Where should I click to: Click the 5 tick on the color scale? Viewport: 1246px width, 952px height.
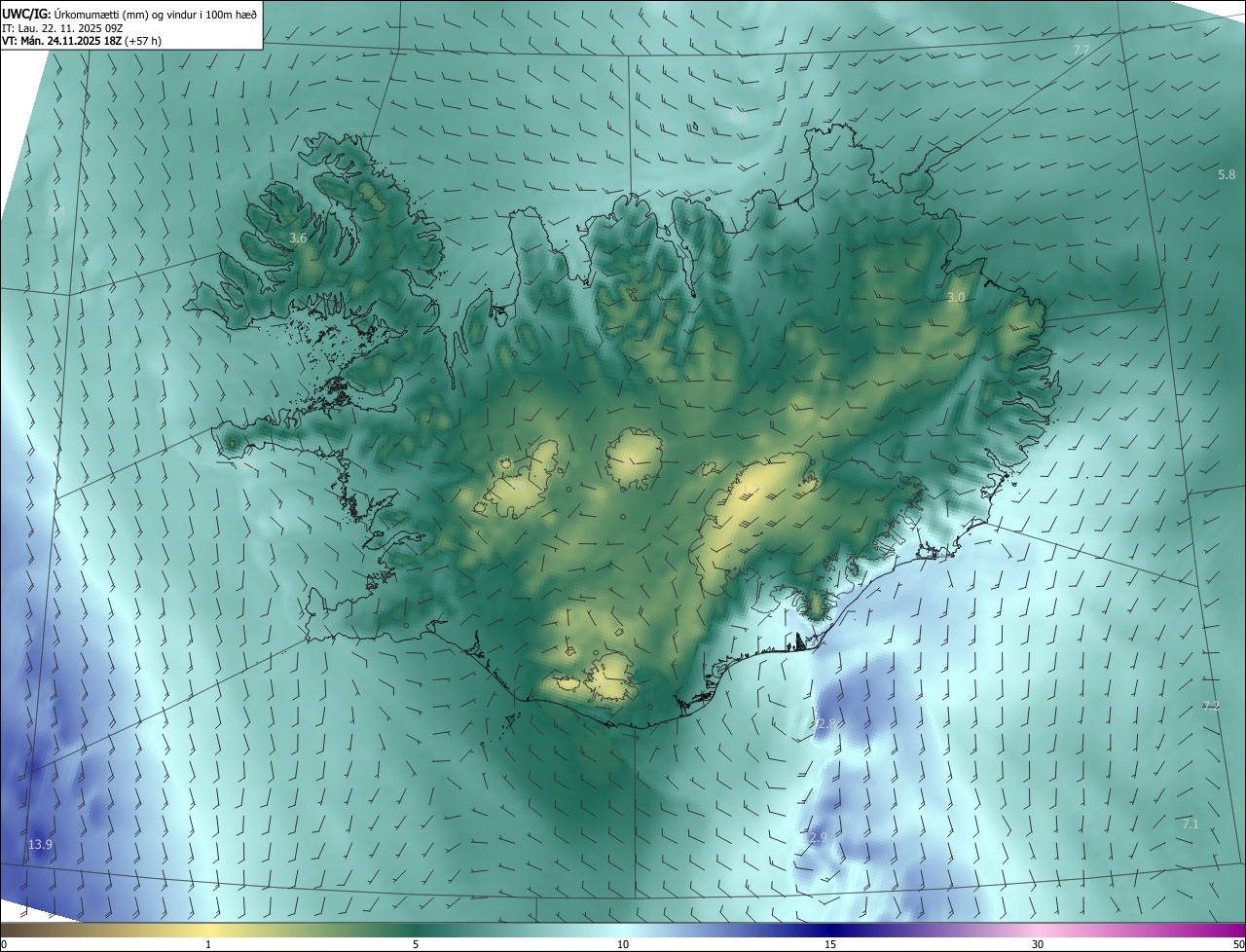point(416,944)
